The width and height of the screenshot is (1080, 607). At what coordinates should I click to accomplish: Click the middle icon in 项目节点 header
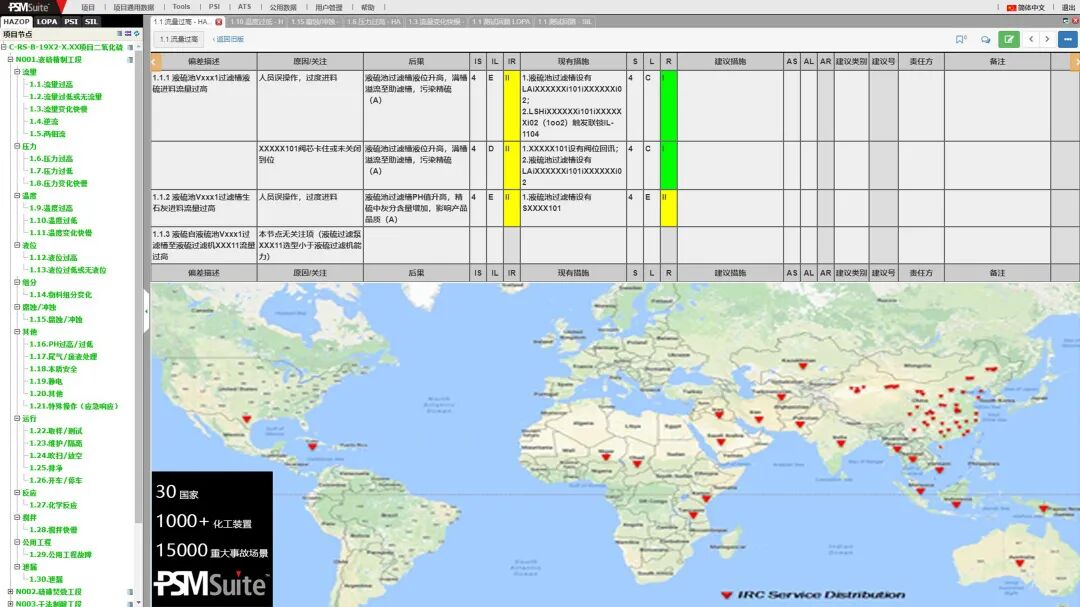pyautogui.click(x=128, y=33)
